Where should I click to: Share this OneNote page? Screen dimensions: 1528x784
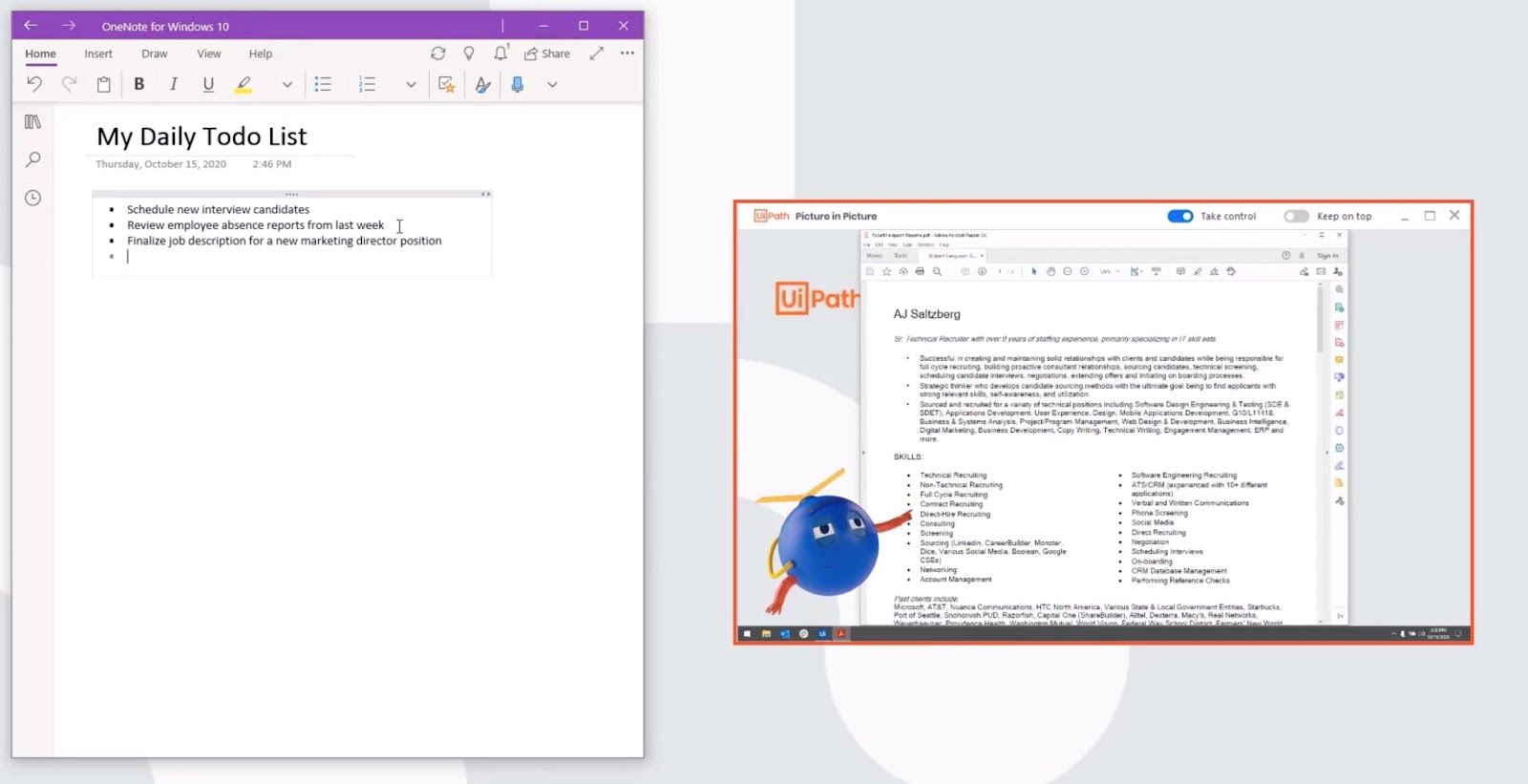coord(547,53)
